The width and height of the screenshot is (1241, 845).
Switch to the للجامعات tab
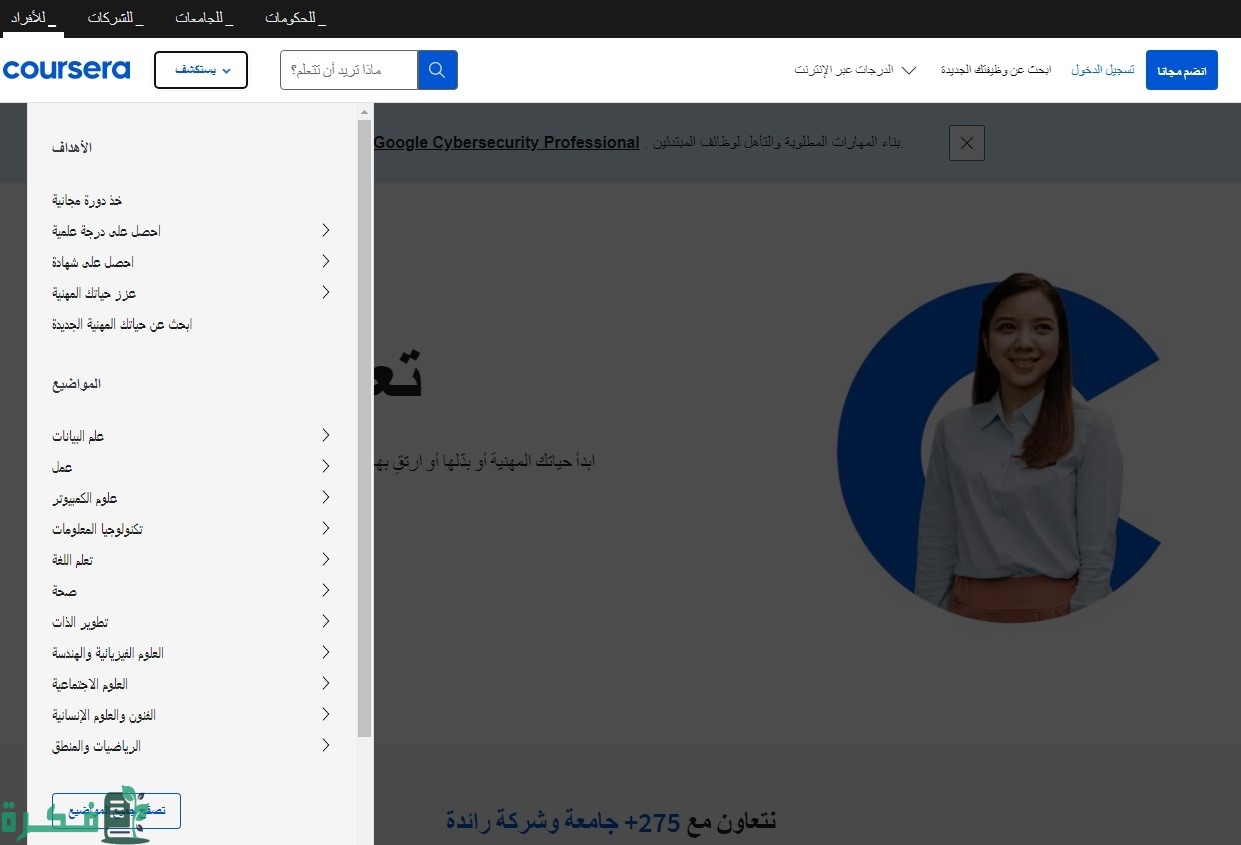204,18
